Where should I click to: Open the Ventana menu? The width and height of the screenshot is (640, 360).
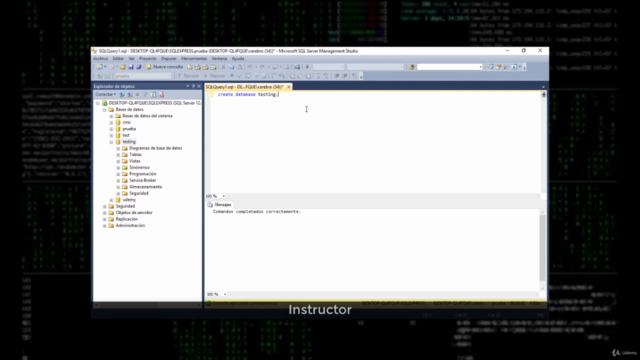pyautogui.click(x=219, y=58)
